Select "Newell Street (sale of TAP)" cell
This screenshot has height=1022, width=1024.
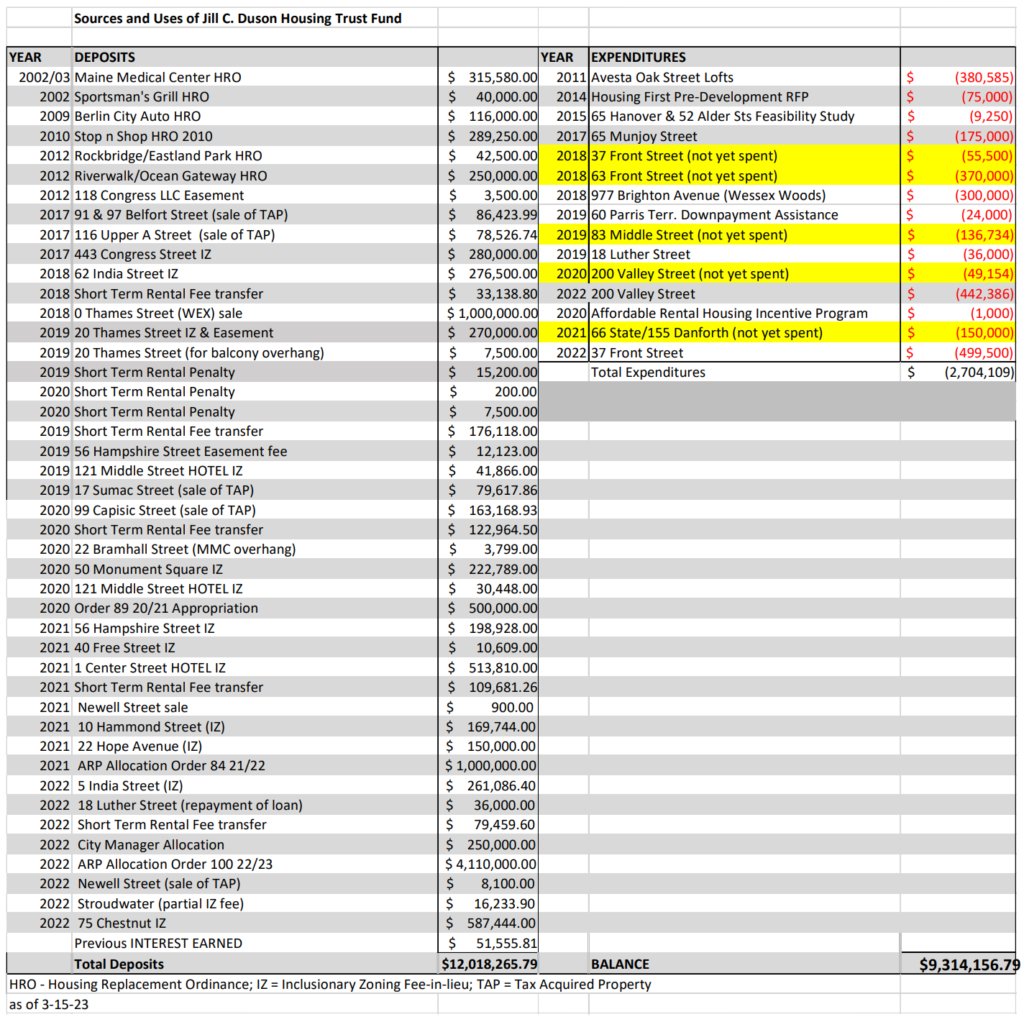click(x=159, y=884)
